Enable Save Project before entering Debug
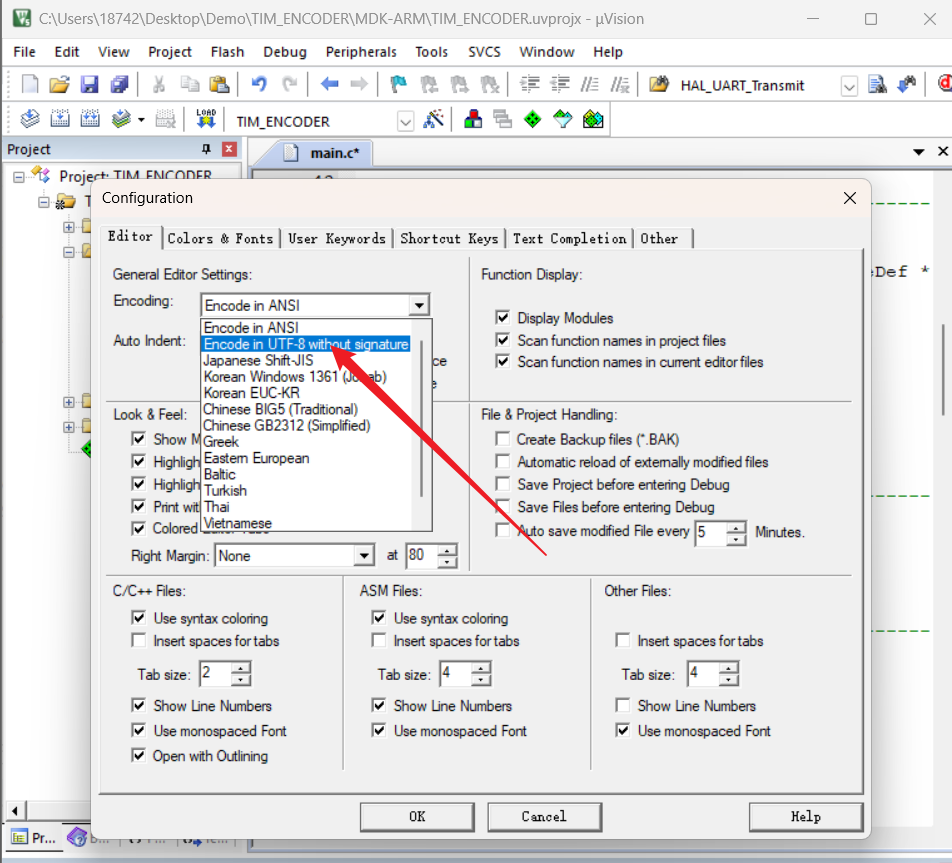952x863 pixels. 502,484
